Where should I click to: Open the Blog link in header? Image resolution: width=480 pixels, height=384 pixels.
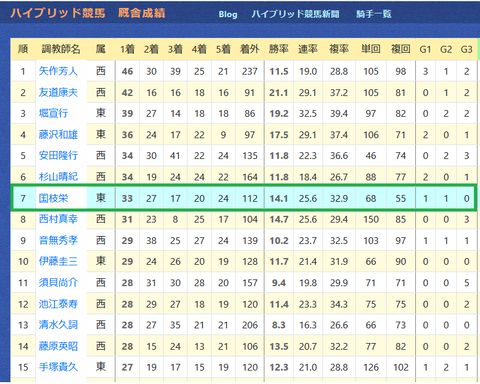pyautogui.click(x=228, y=14)
